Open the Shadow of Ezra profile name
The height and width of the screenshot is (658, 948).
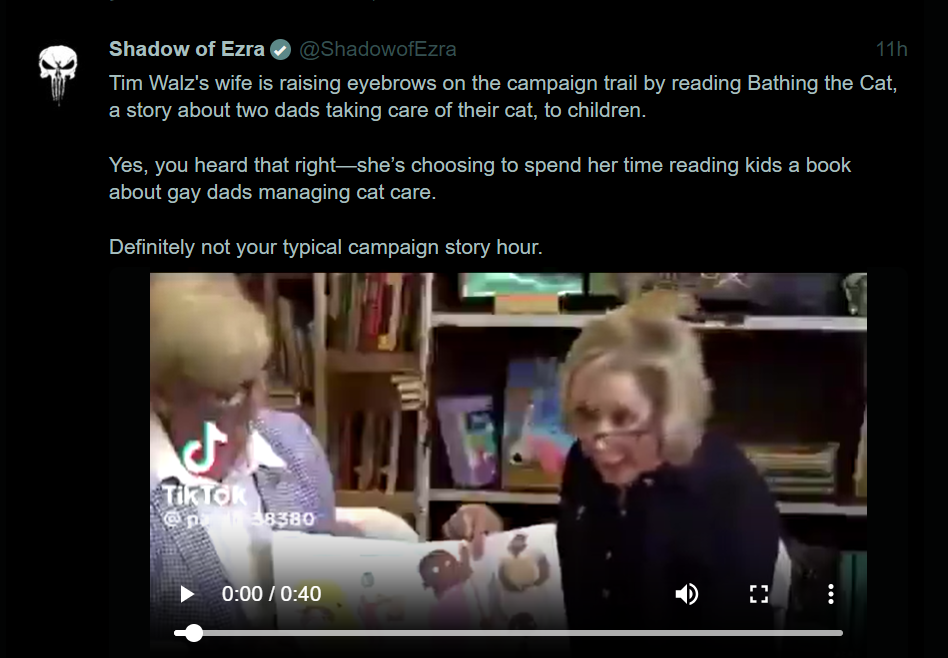pyautogui.click(x=187, y=49)
